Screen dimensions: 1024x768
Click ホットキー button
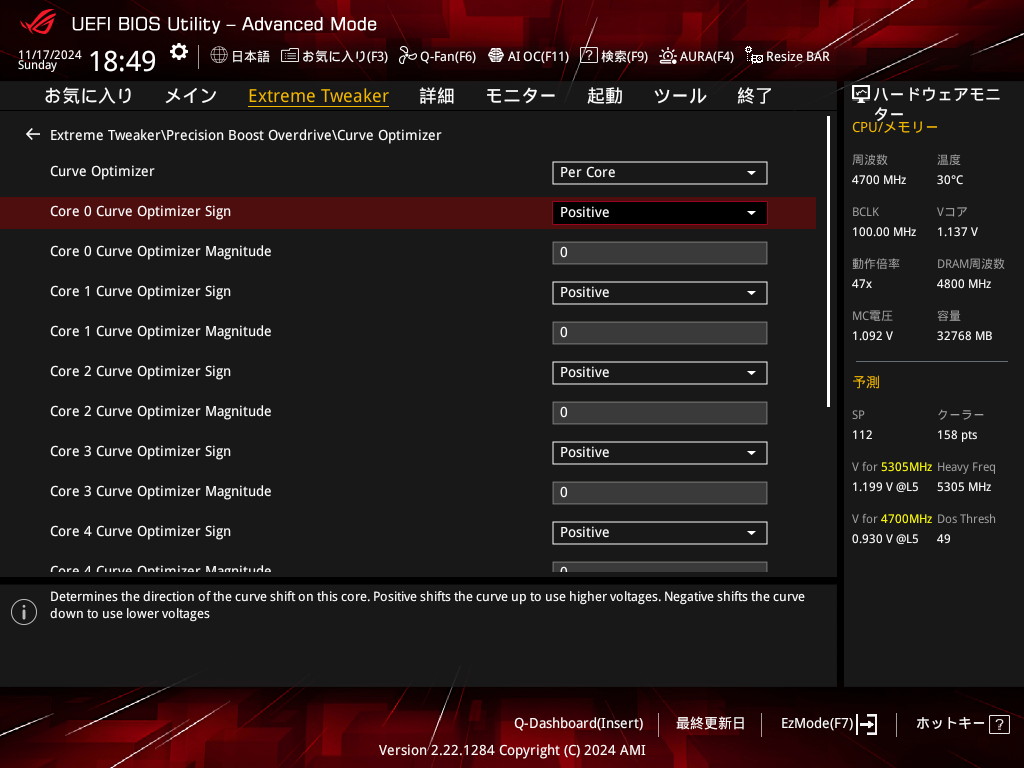[x=950, y=724]
